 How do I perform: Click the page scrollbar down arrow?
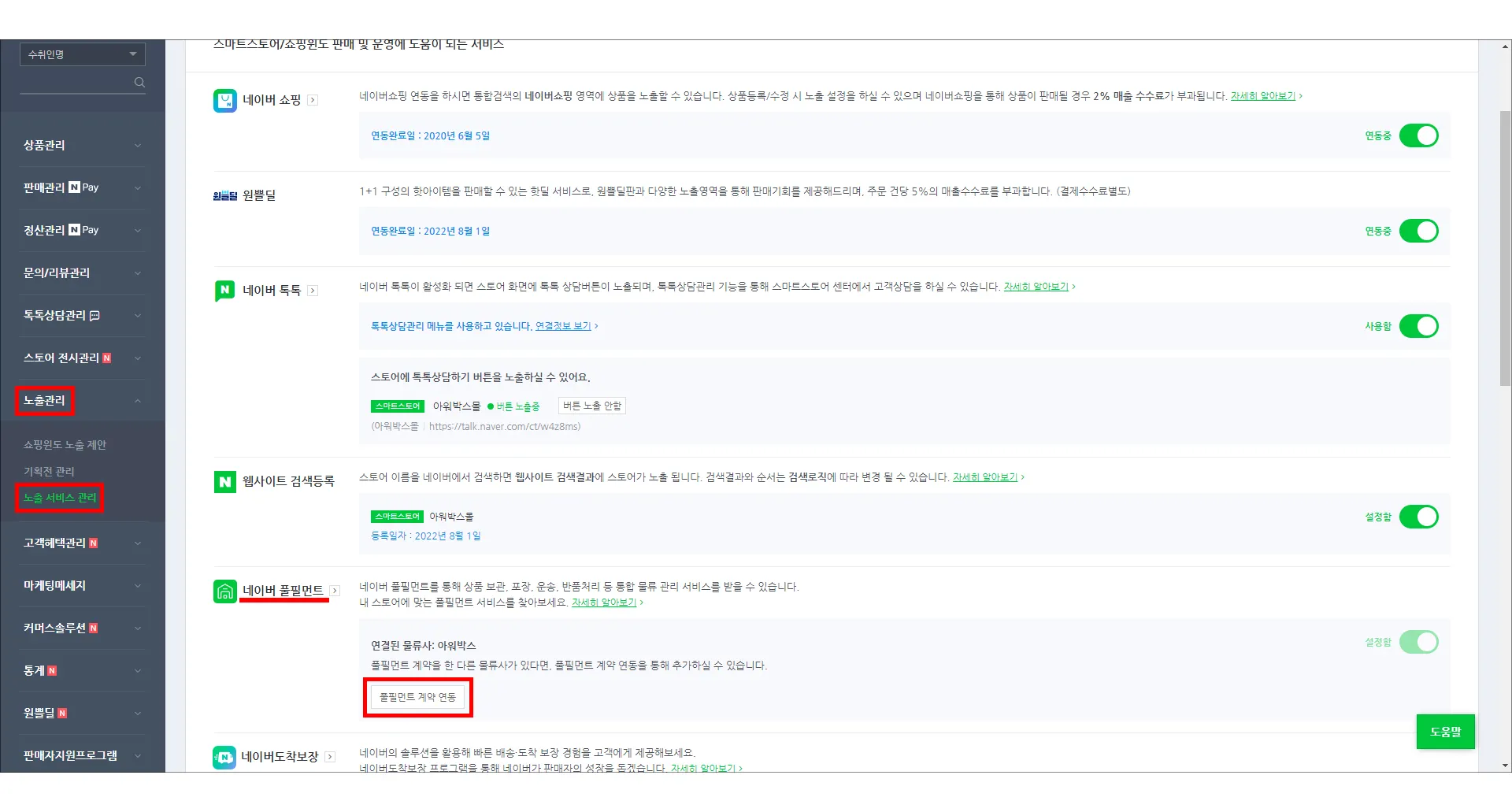pos(1505,766)
